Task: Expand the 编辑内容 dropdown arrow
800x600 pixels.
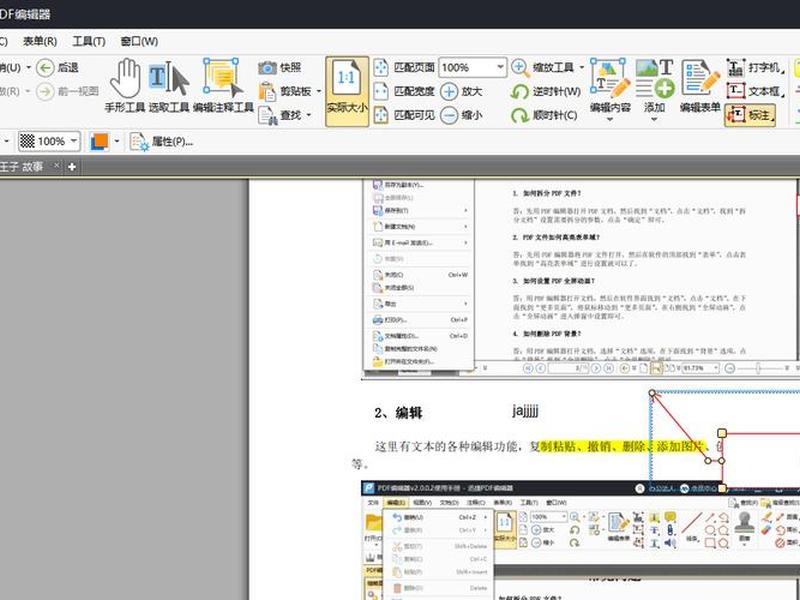Action: coord(610,120)
